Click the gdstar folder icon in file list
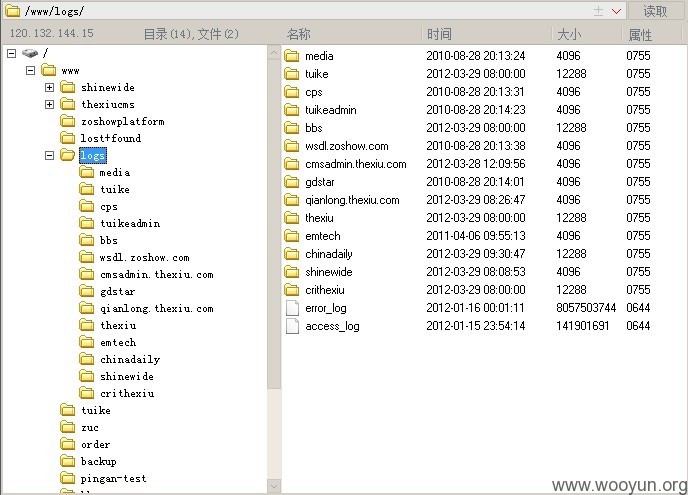 tap(291, 182)
